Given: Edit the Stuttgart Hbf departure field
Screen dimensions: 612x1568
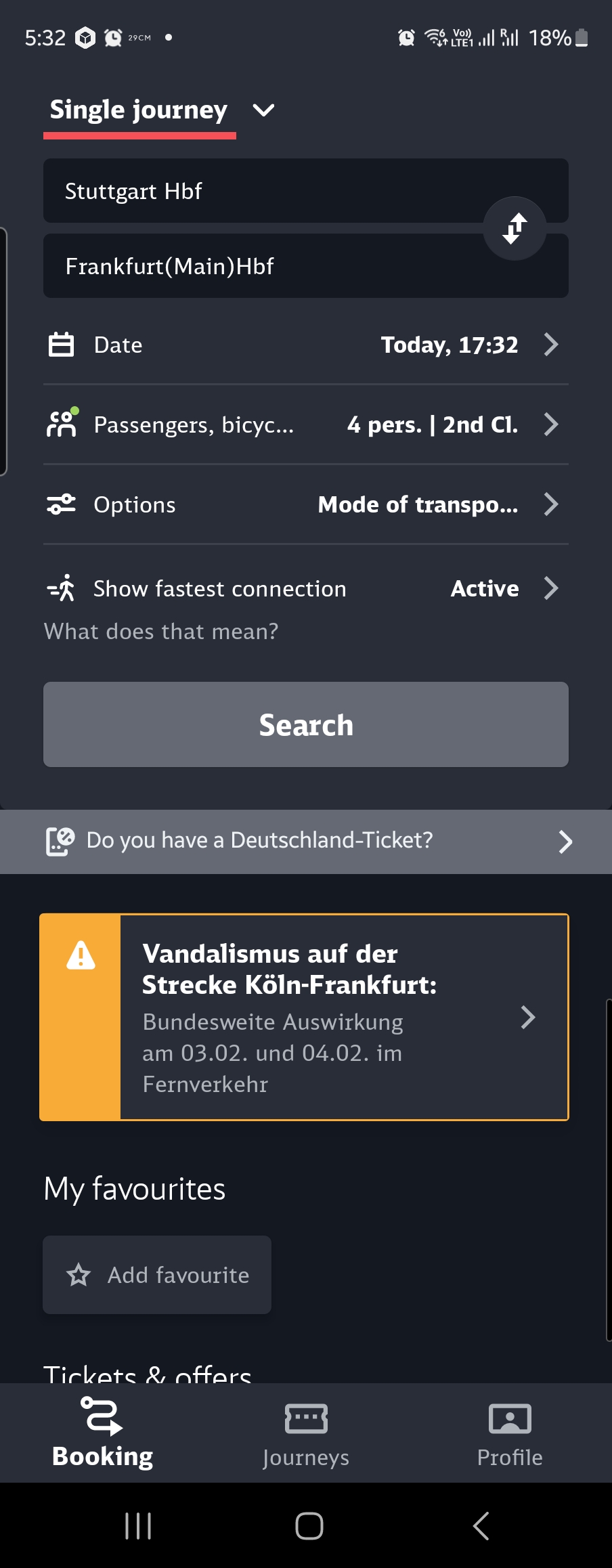Looking at the screenshot, I should click(306, 191).
